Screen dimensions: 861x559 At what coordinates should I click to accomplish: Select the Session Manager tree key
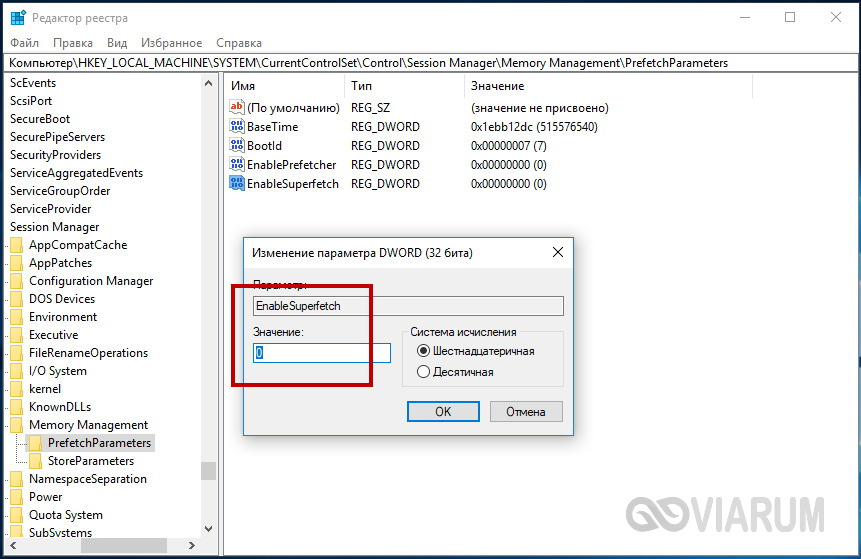pyautogui.click(x=54, y=227)
